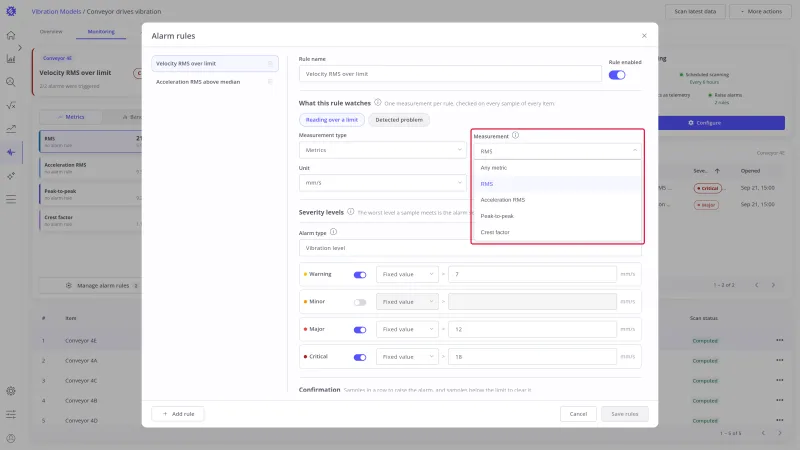800x450 pixels.
Task: Switch to the Overview tab
Action: (51, 32)
